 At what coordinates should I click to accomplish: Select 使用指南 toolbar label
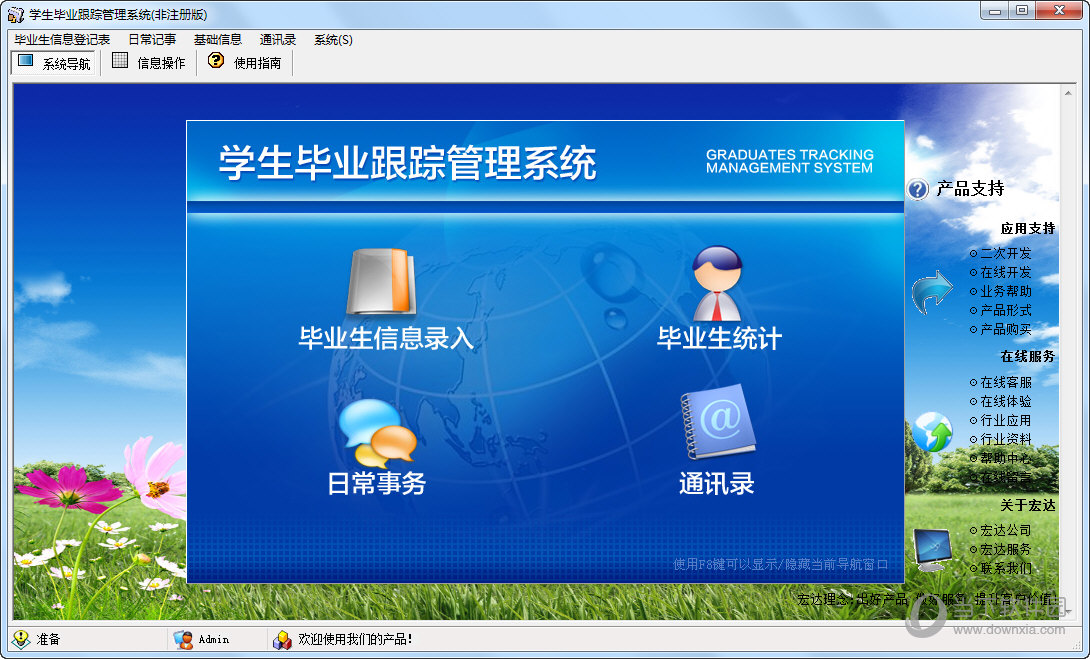[257, 63]
